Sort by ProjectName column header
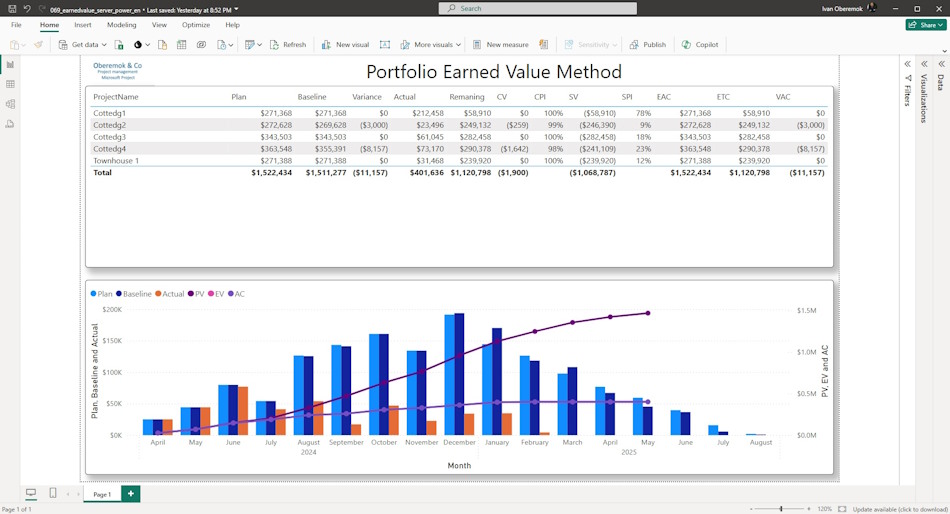The height and width of the screenshot is (514, 950). click(116, 97)
